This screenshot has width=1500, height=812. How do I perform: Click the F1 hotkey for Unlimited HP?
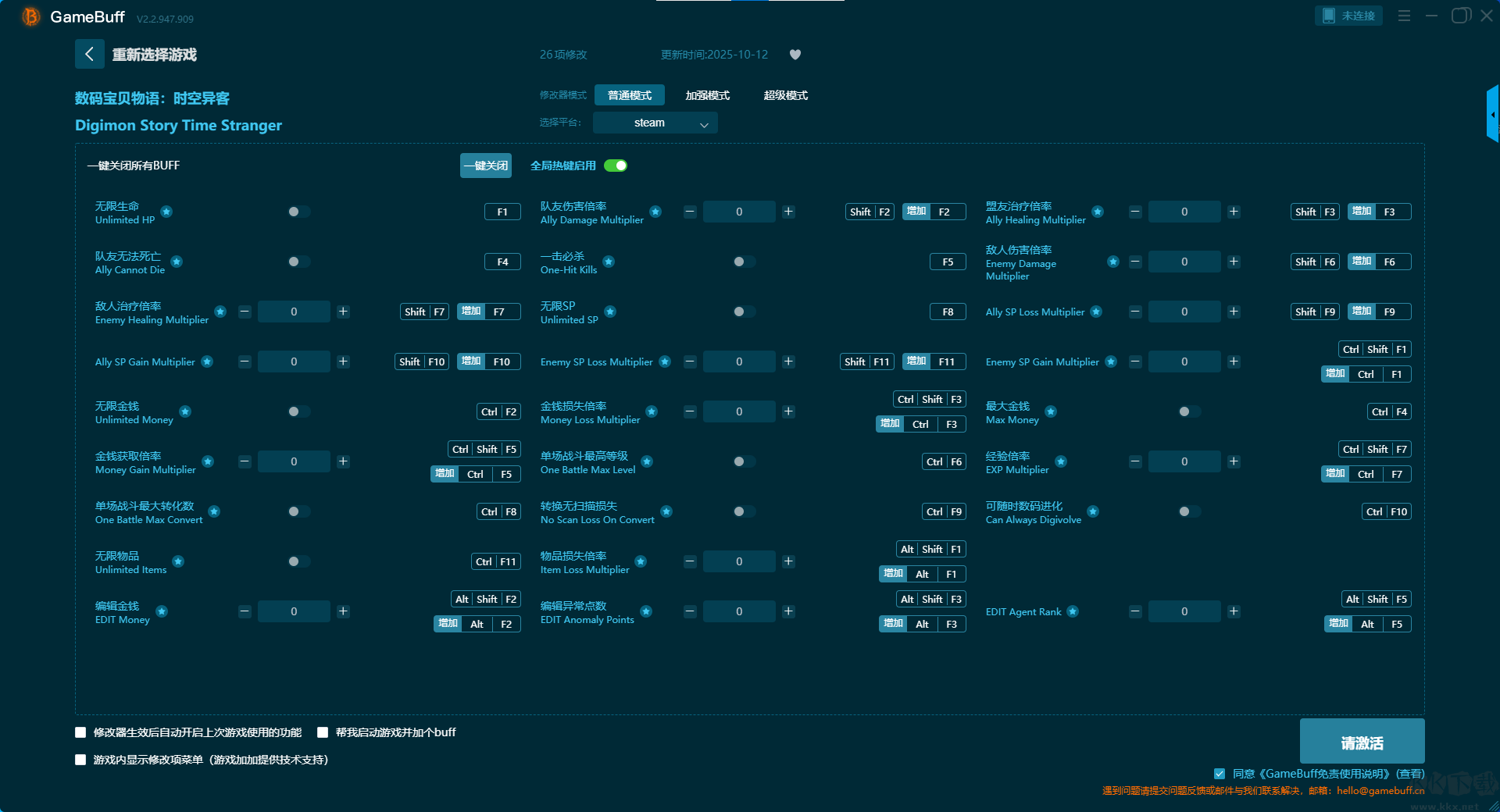click(502, 212)
